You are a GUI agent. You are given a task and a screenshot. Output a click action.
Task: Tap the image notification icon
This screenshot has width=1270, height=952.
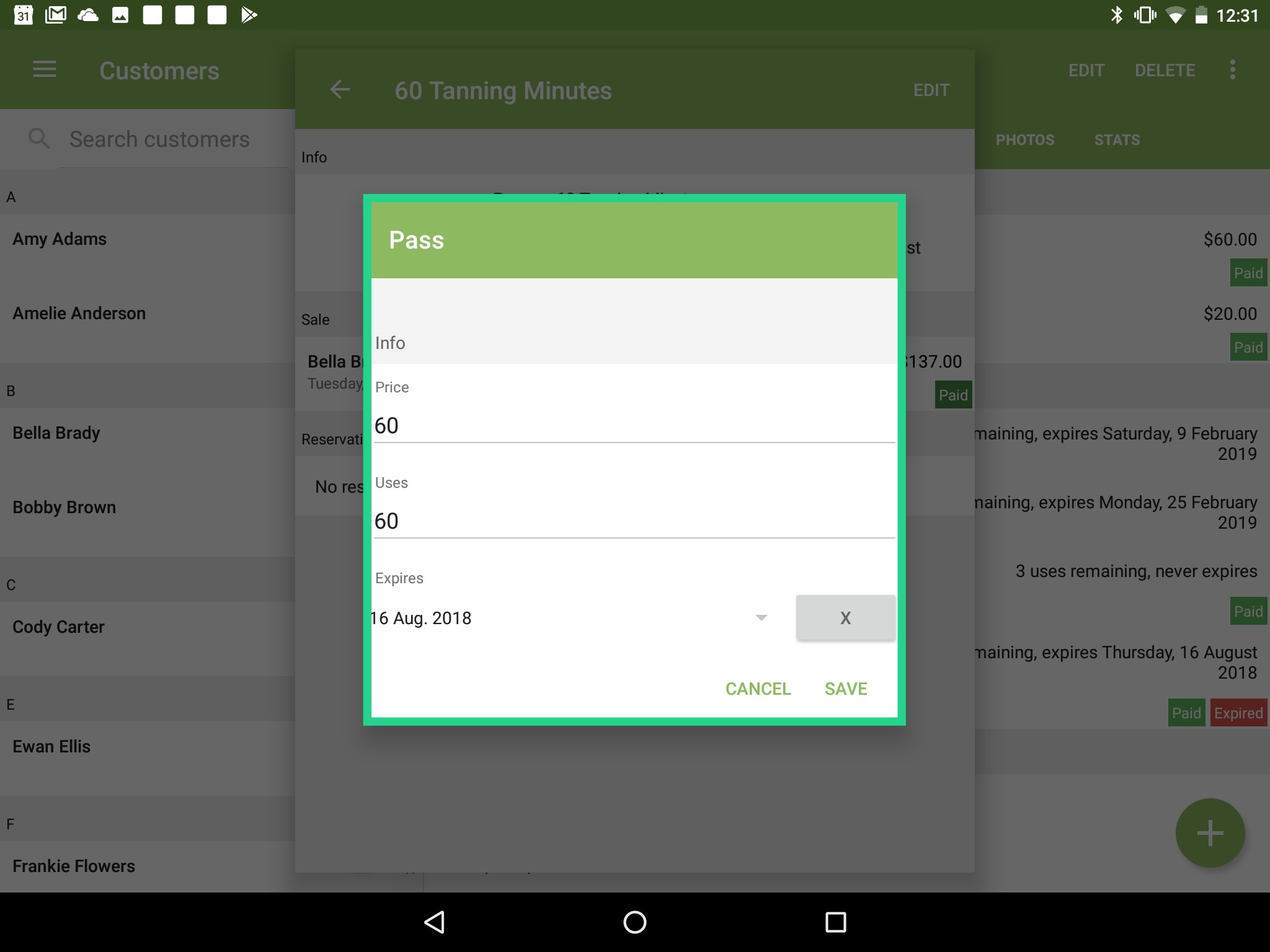pyautogui.click(x=120, y=15)
